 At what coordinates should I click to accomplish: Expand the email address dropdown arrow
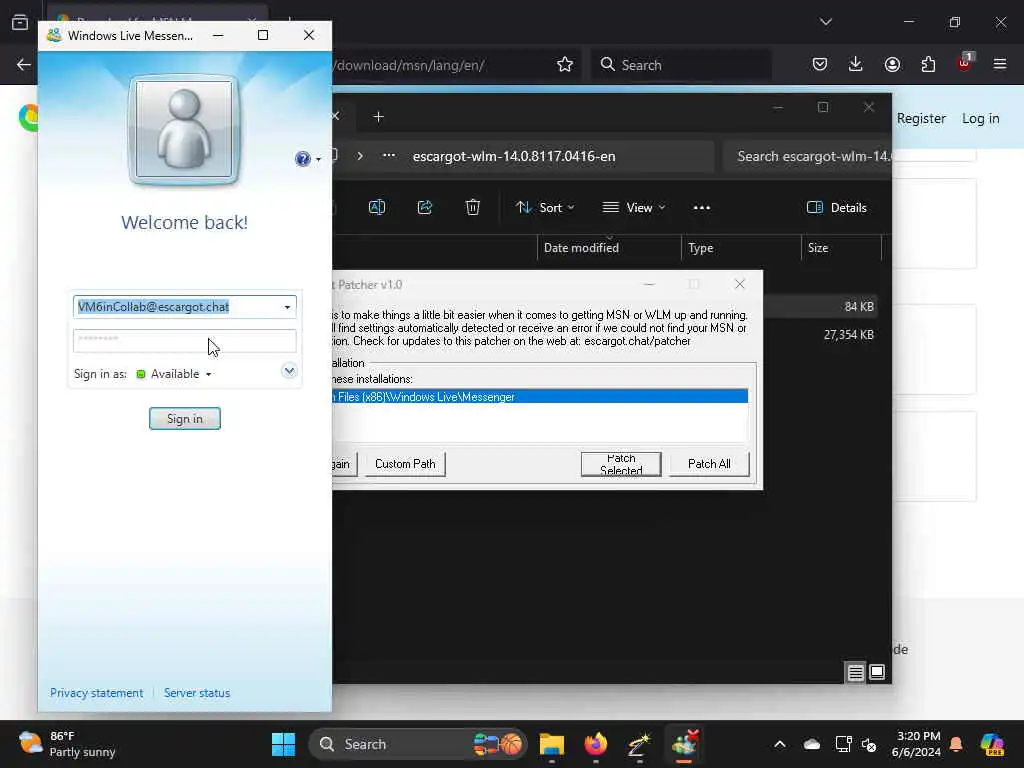[287, 307]
